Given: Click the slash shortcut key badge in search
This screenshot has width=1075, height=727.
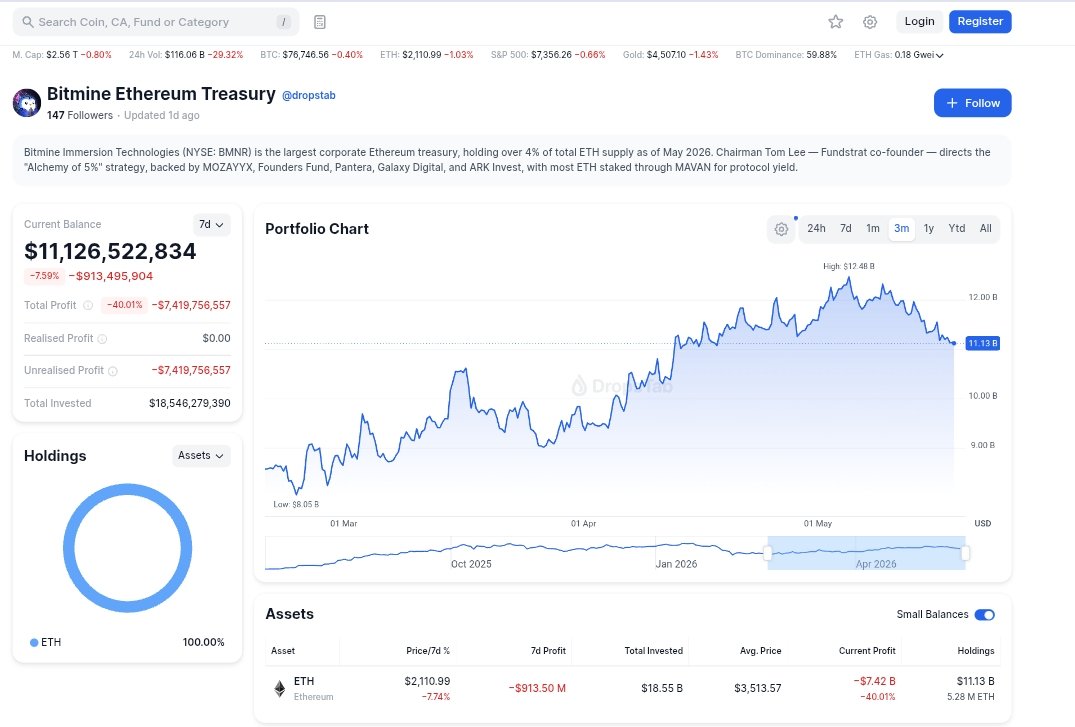Looking at the screenshot, I should click(x=283, y=22).
